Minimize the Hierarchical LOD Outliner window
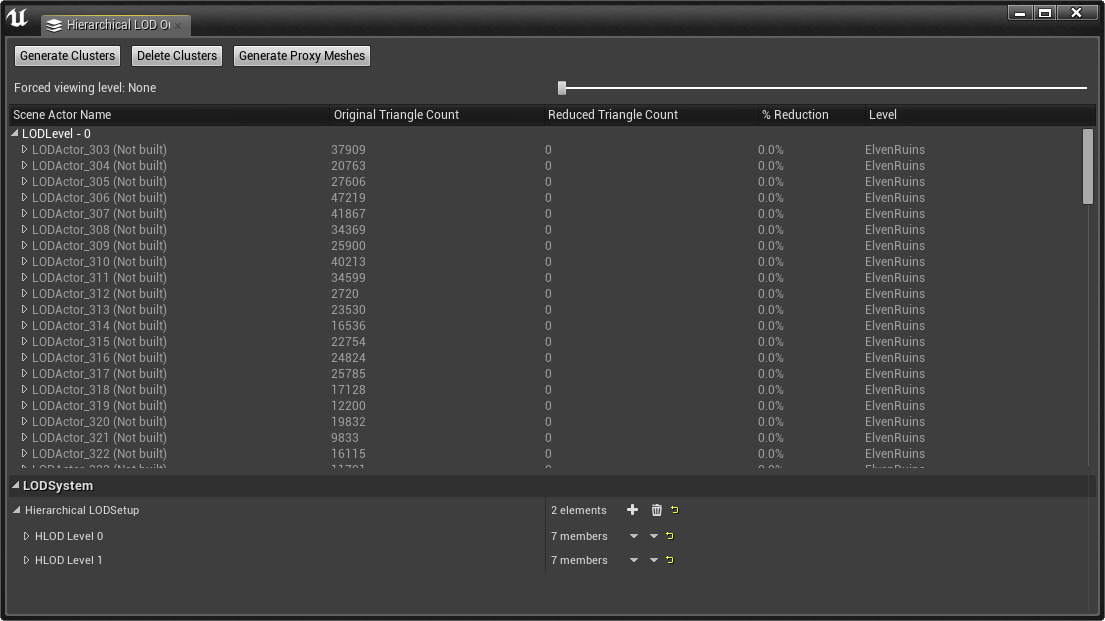The height and width of the screenshot is (621, 1105). tap(1020, 13)
